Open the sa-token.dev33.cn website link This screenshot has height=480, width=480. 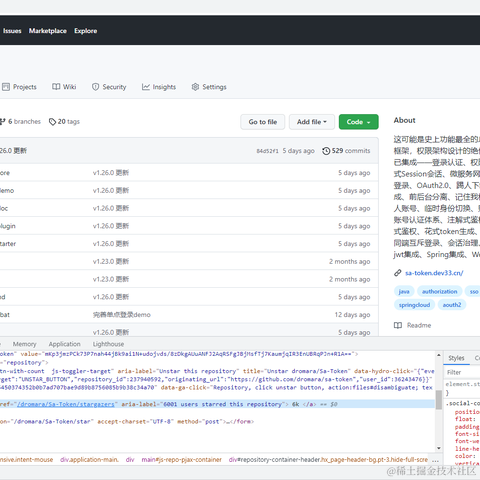click(434, 273)
